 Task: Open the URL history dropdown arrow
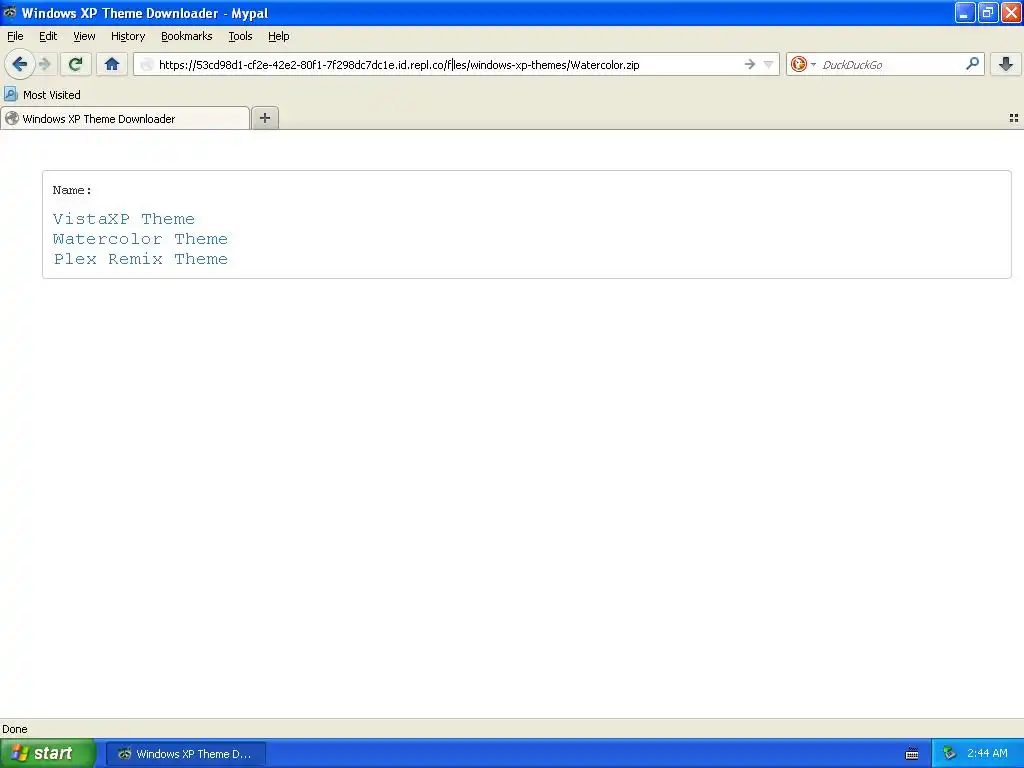(x=769, y=64)
